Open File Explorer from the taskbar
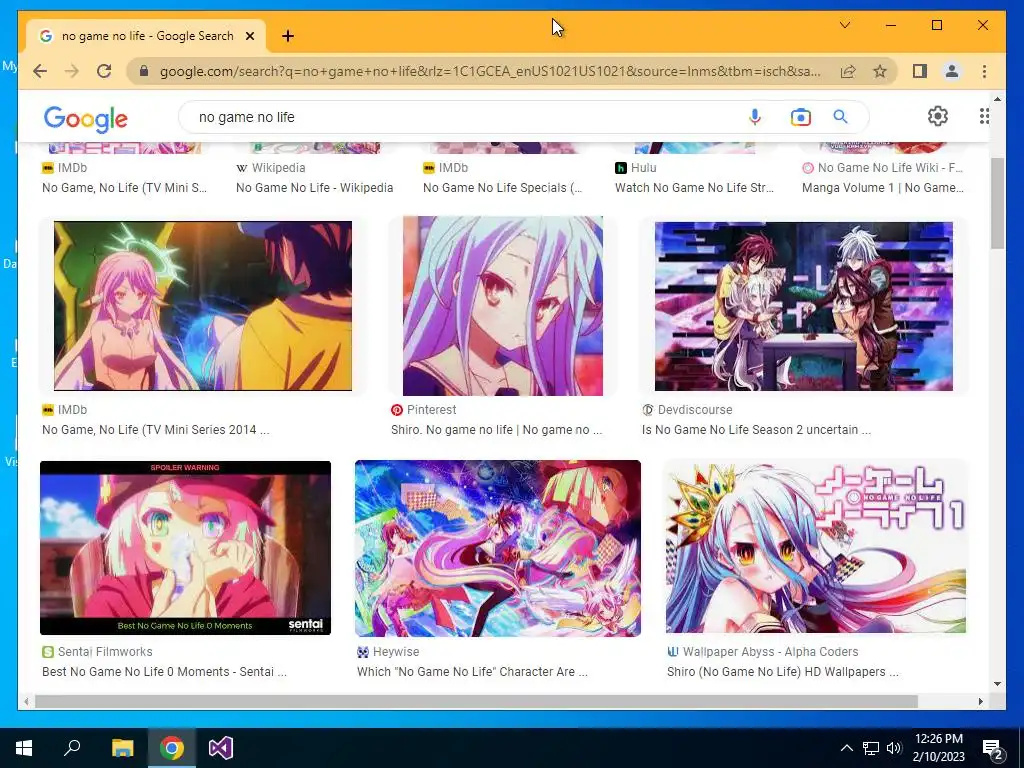The width and height of the screenshot is (1024, 768). pyautogui.click(x=122, y=748)
